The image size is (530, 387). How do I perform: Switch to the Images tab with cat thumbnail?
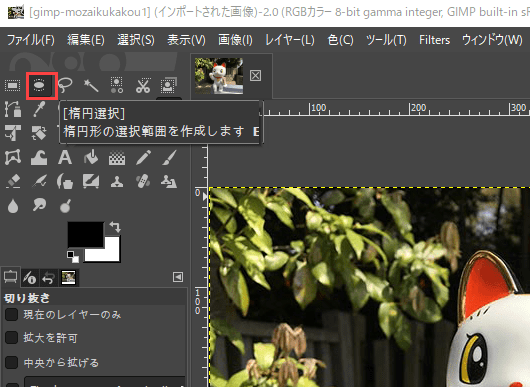[x=69, y=278]
